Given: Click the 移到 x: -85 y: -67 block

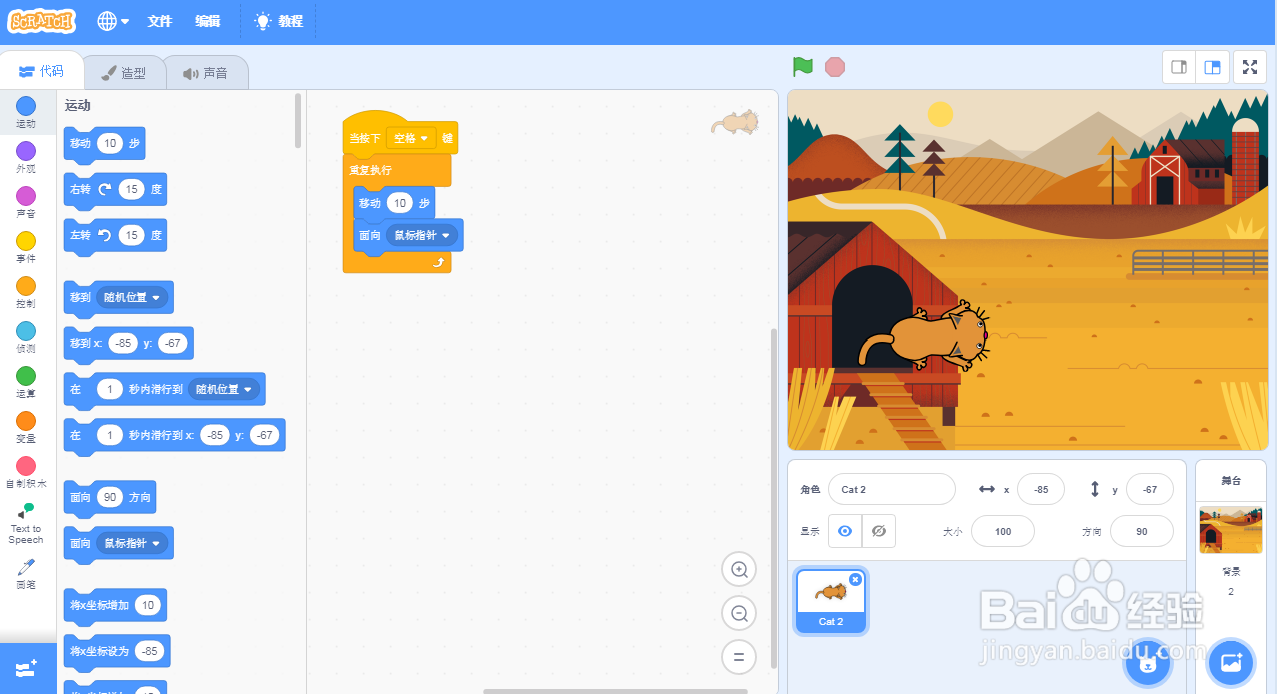Looking at the screenshot, I should click(x=128, y=344).
